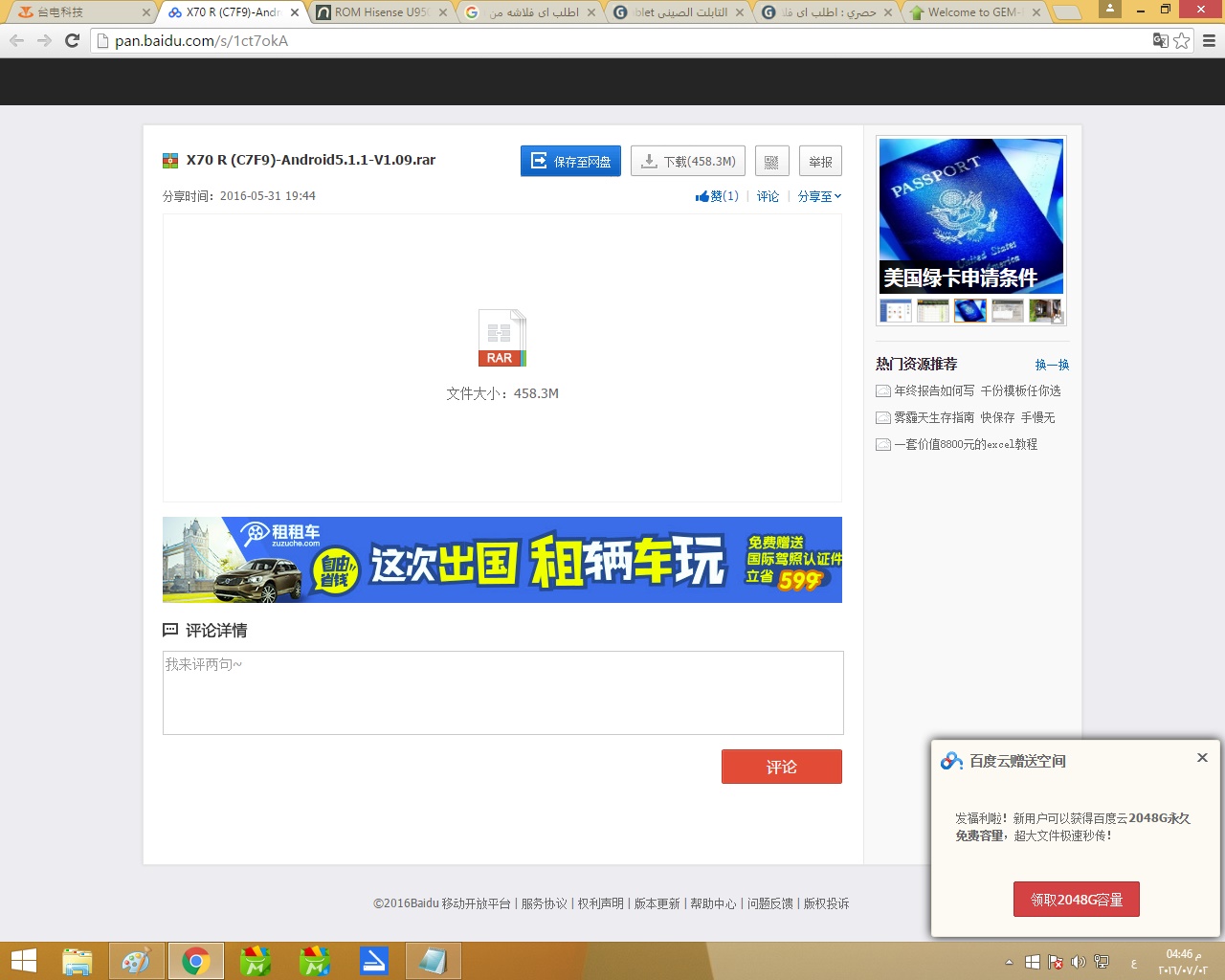
Task: Click the network tray icon
Action: point(1102,962)
